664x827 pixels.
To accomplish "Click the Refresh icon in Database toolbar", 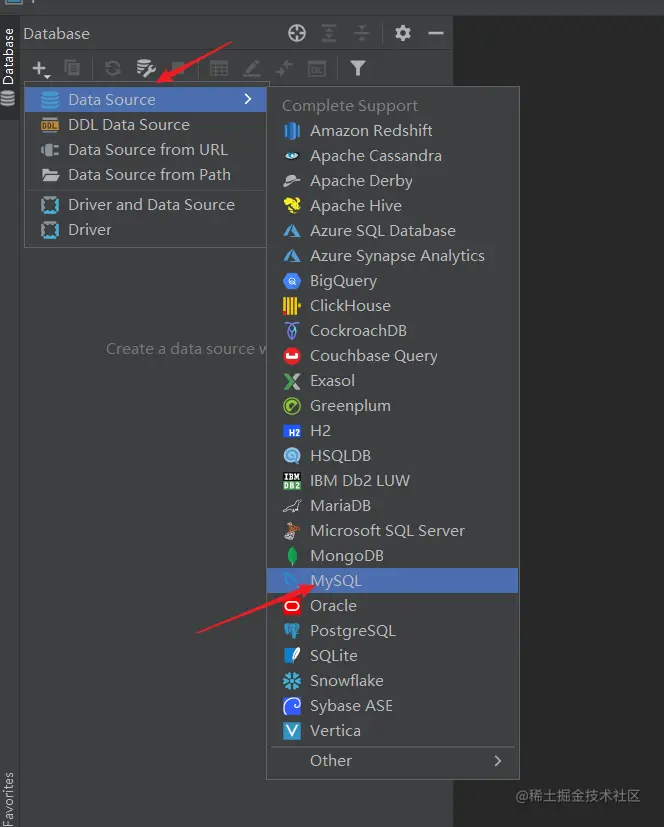I will (112, 68).
